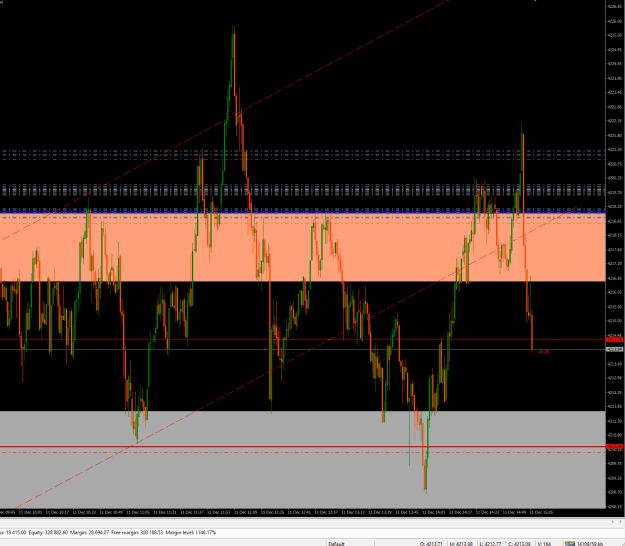Click the gray price label on price axis
This screenshot has height=546, width=625.
pos(614,349)
